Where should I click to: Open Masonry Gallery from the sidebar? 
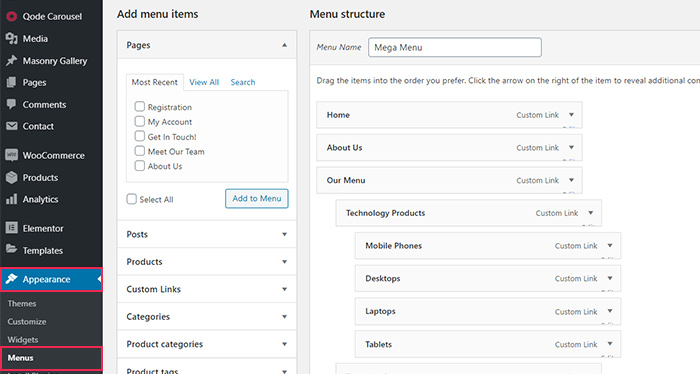click(55, 61)
